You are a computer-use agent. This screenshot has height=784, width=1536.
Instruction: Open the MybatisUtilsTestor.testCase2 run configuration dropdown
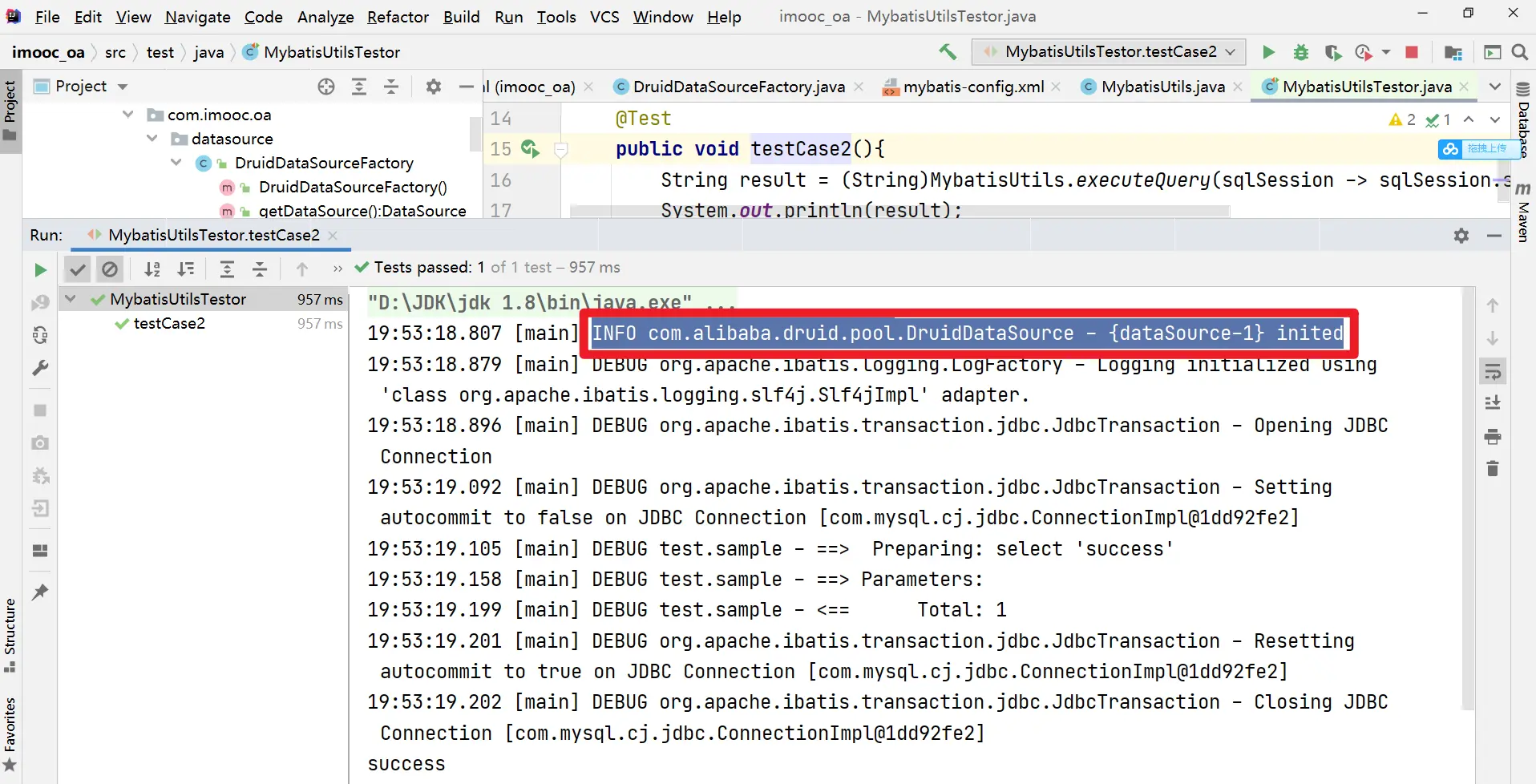pyautogui.click(x=1109, y=52)
